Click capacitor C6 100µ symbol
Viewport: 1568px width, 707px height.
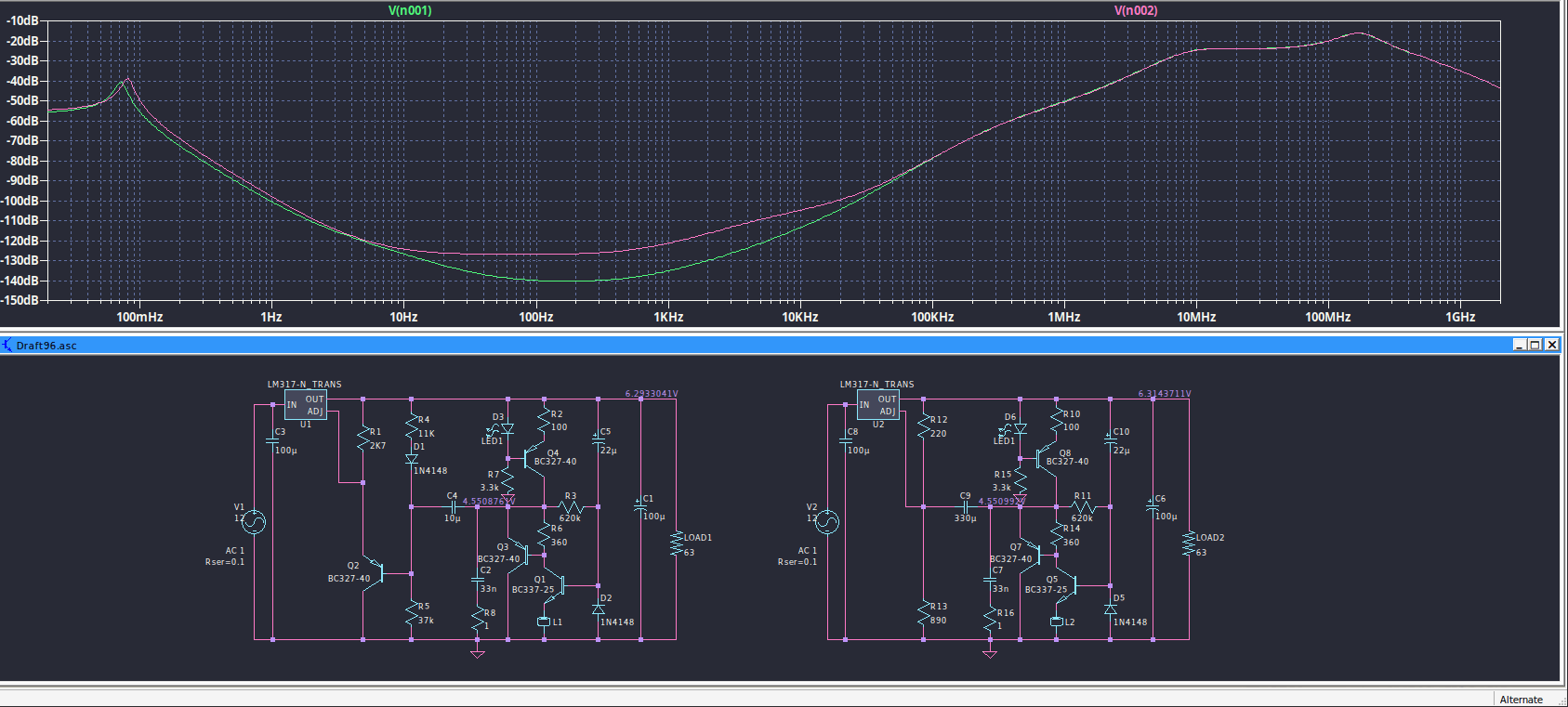(1153, 508)
